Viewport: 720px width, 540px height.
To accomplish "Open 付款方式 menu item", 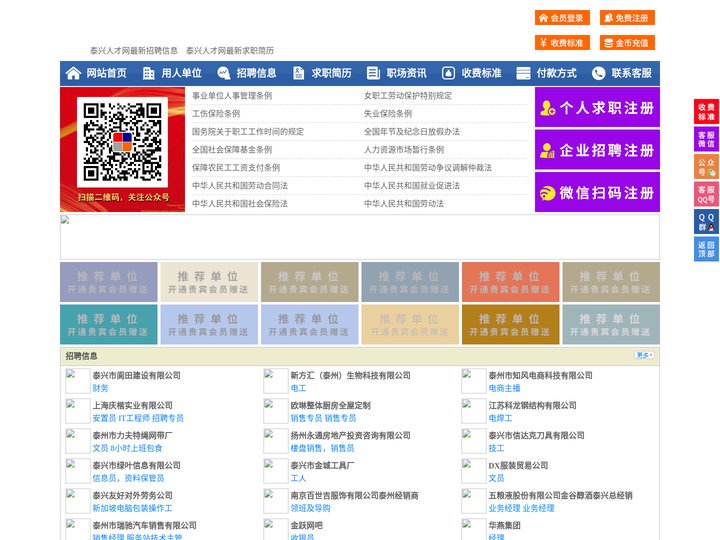I will tap(557, 73).
